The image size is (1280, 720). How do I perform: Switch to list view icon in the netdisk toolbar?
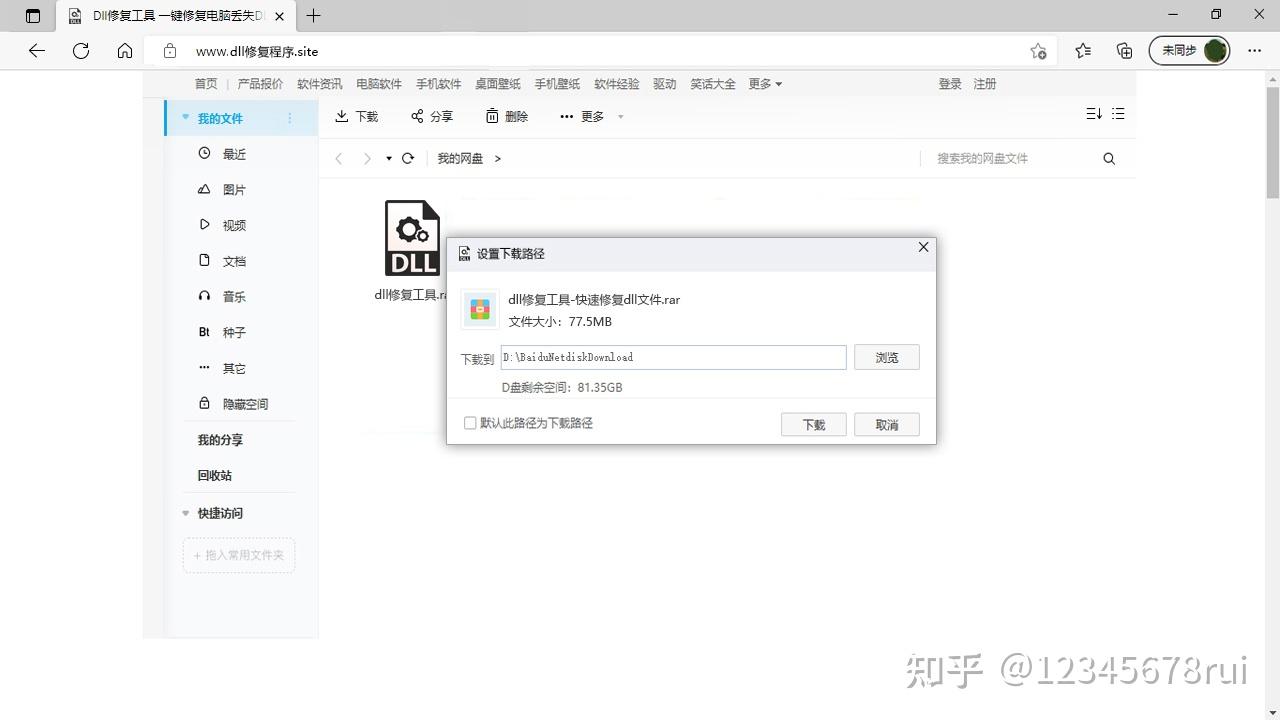click(1118, 114)
